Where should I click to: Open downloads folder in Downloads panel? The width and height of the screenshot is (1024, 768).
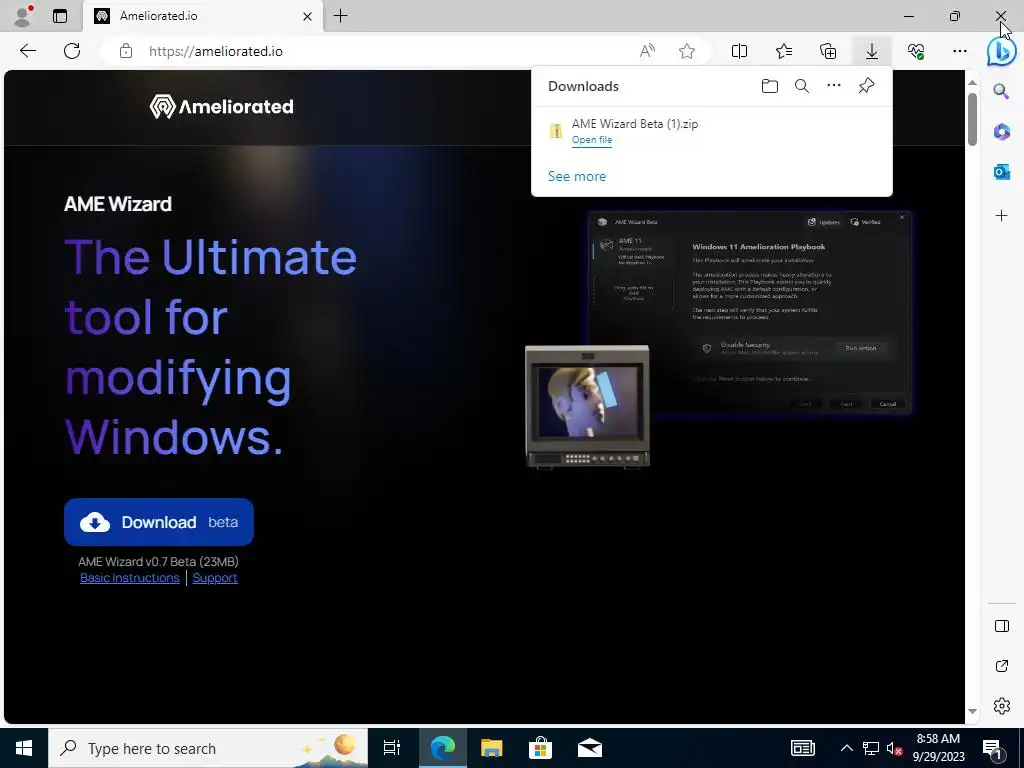[770, 86]
